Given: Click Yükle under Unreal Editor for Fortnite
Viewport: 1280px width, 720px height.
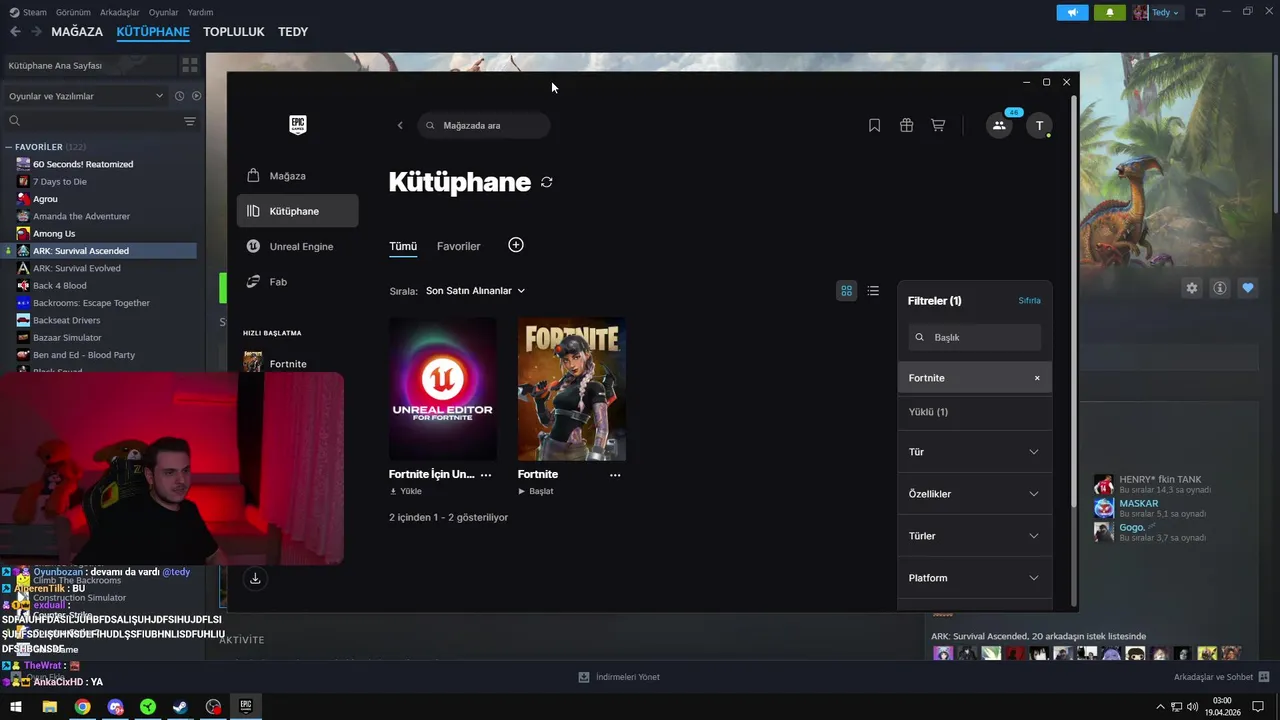Looking at the screenshot, I should pos(405,492).
